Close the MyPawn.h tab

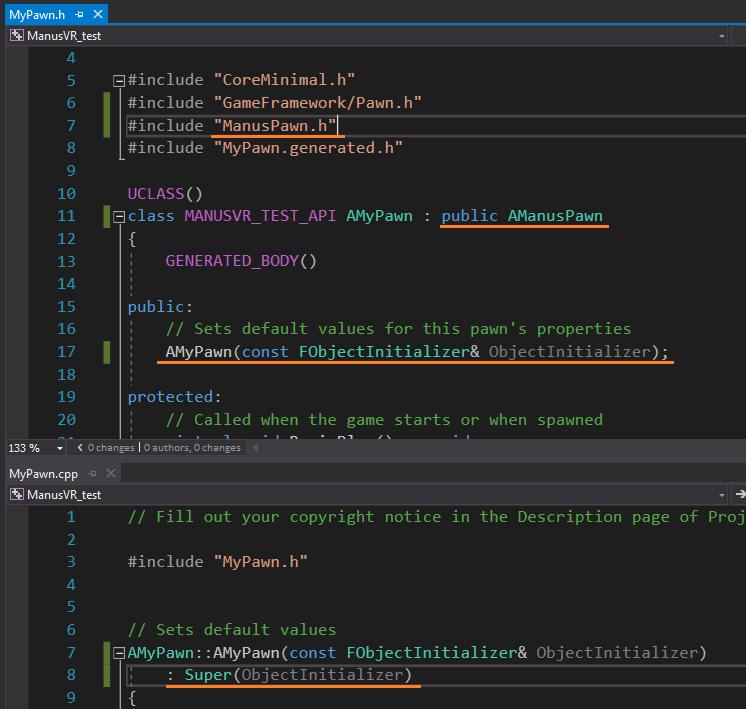tap(98, 14)
